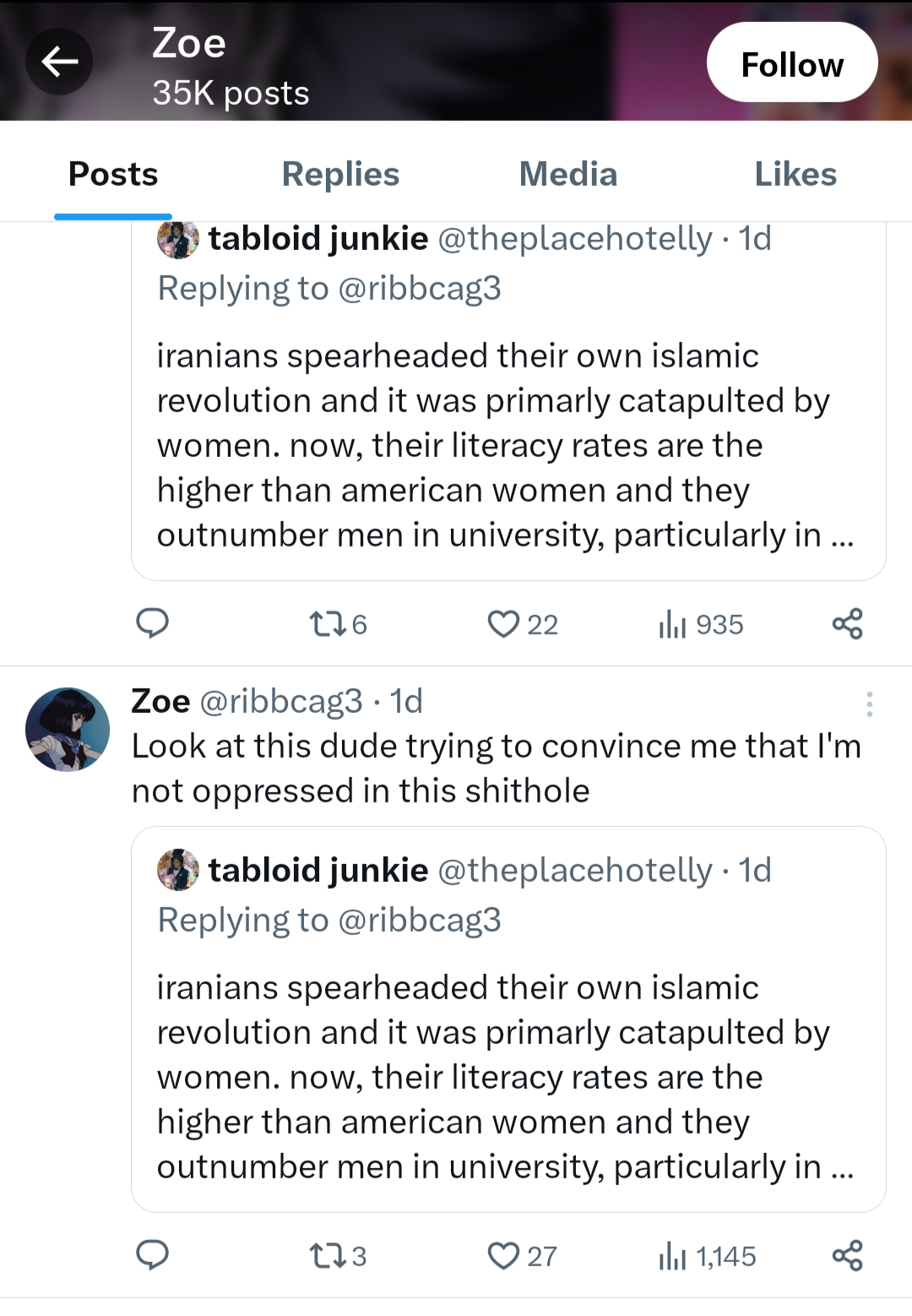Share the second post
912x1316 pixels.
847,1255
